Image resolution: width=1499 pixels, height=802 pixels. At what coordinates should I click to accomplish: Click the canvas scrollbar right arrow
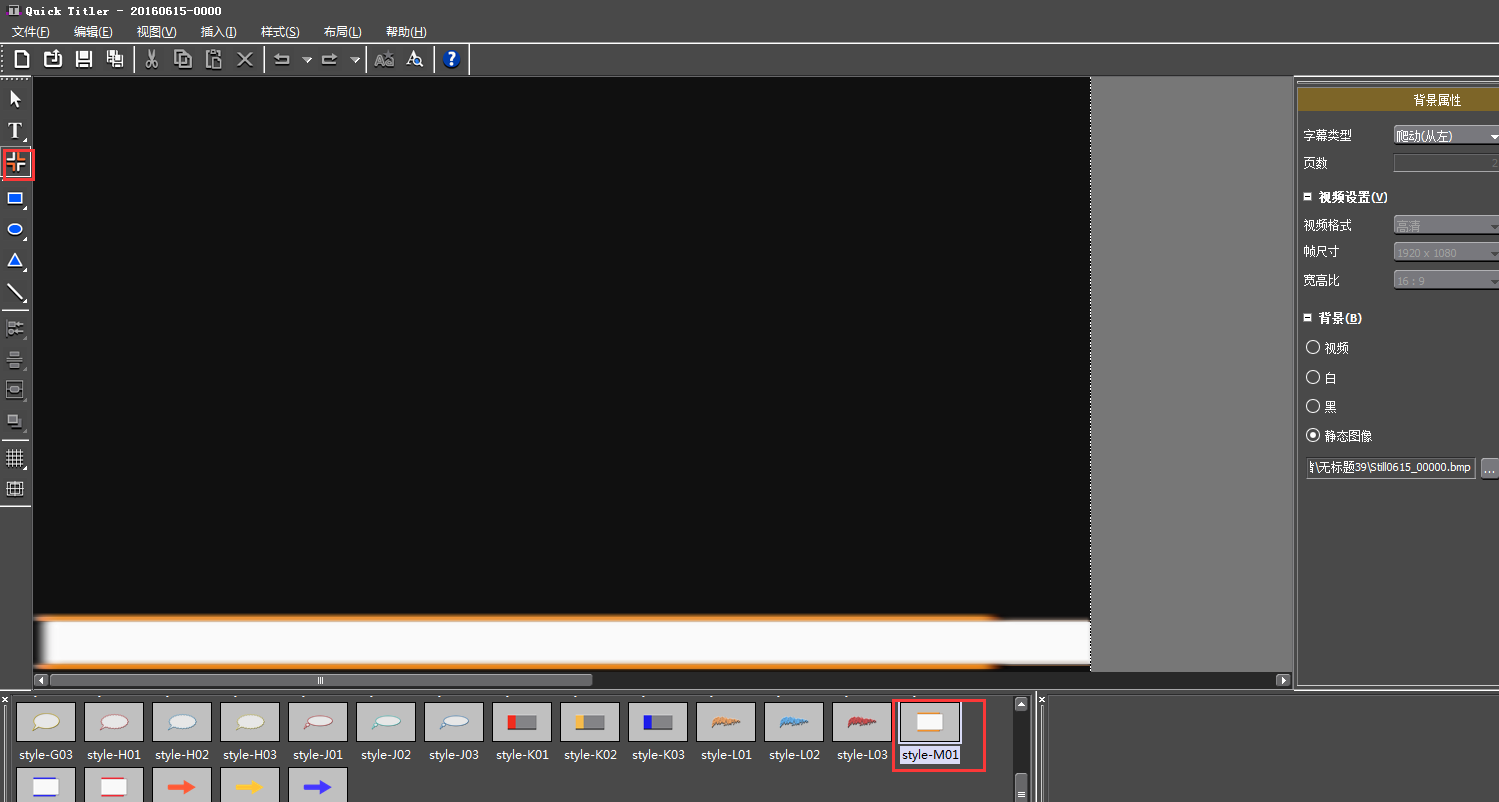click(x=1284, y=680)
